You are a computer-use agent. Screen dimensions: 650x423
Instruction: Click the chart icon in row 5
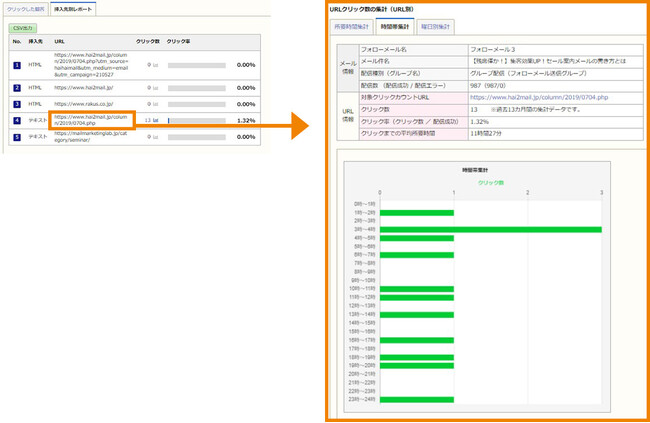pyautogui.click(x=156, y=137)
